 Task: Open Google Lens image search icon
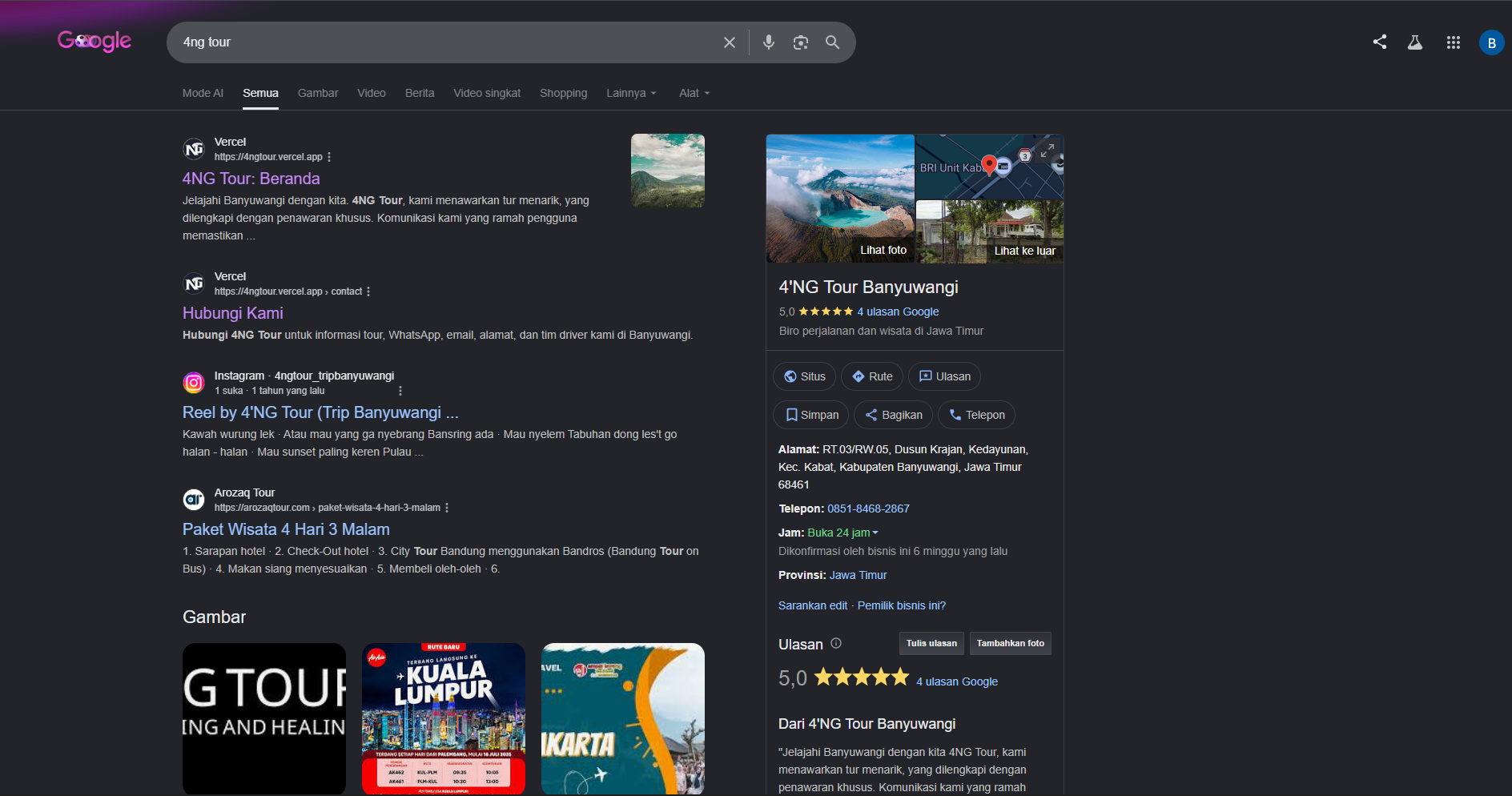click(800, 42)
